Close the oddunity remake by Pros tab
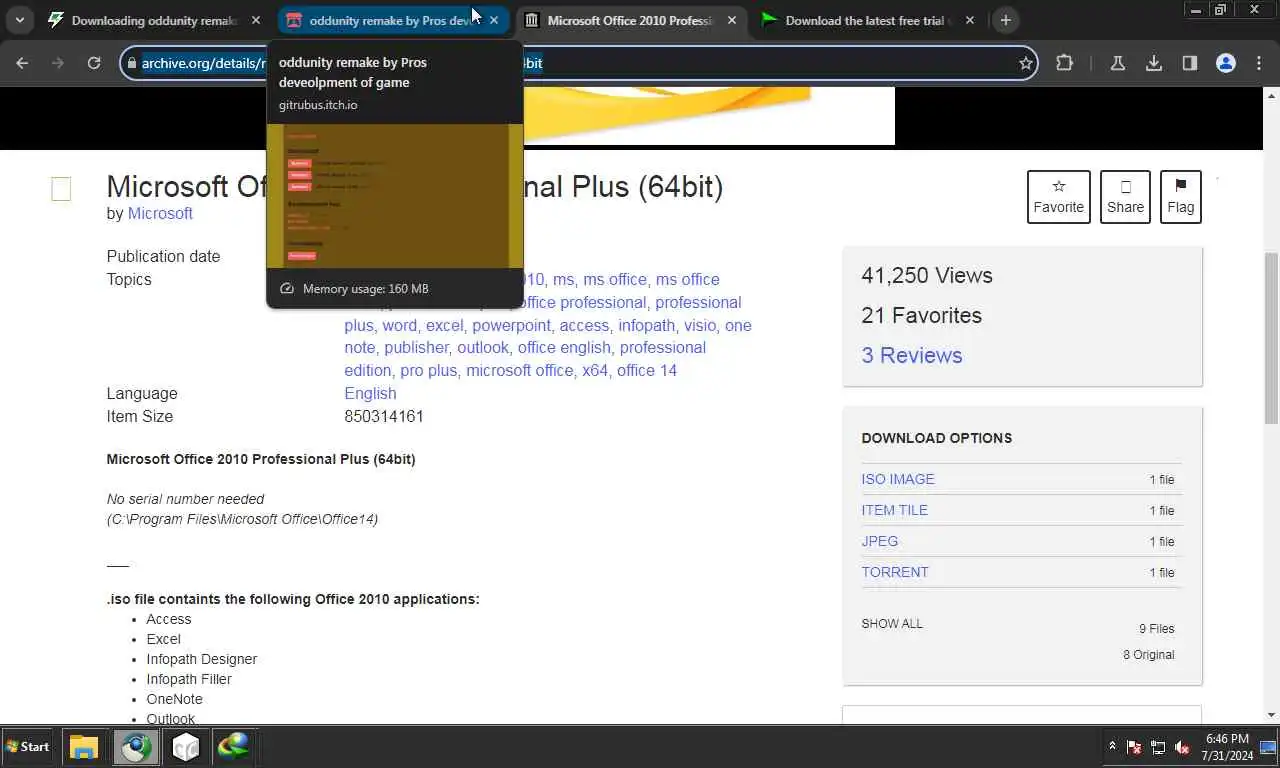The height and width of the screenshot is (768, 1280). tap(494, 20)
